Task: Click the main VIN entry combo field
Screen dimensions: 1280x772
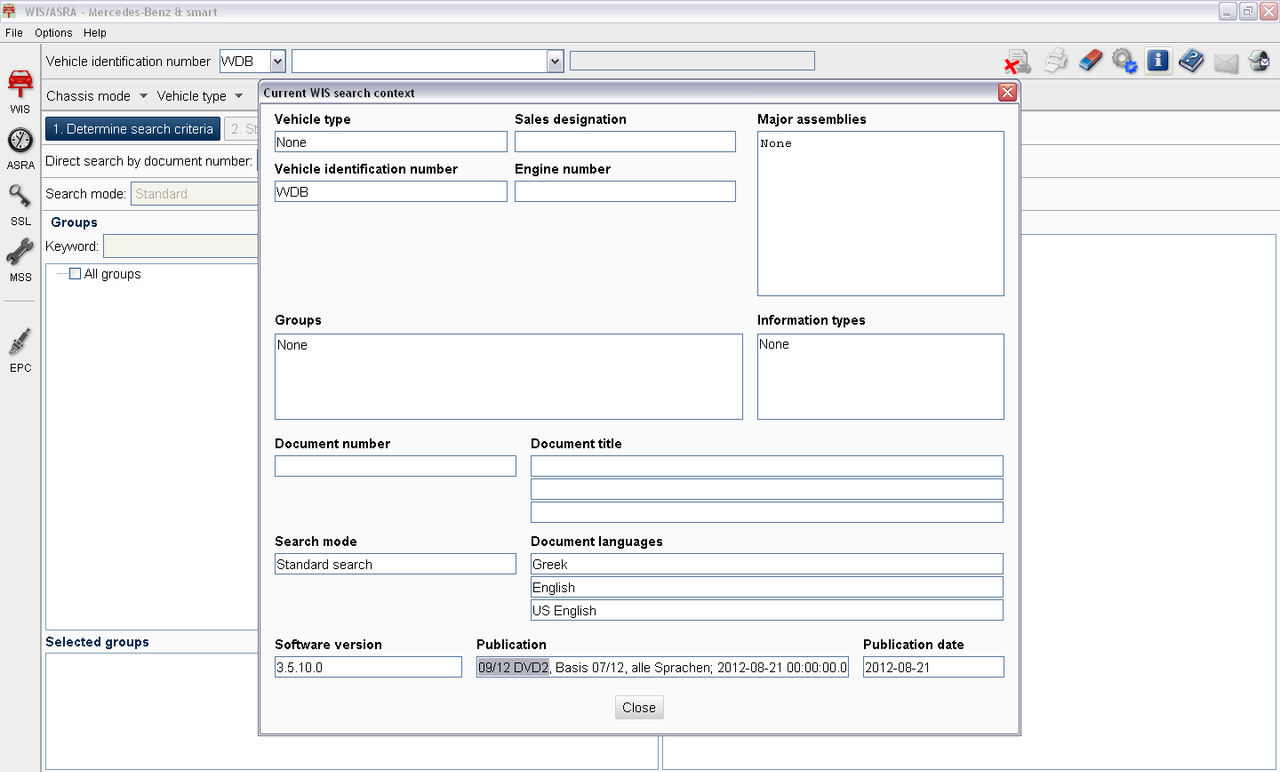Action: [x=428, y=61]
